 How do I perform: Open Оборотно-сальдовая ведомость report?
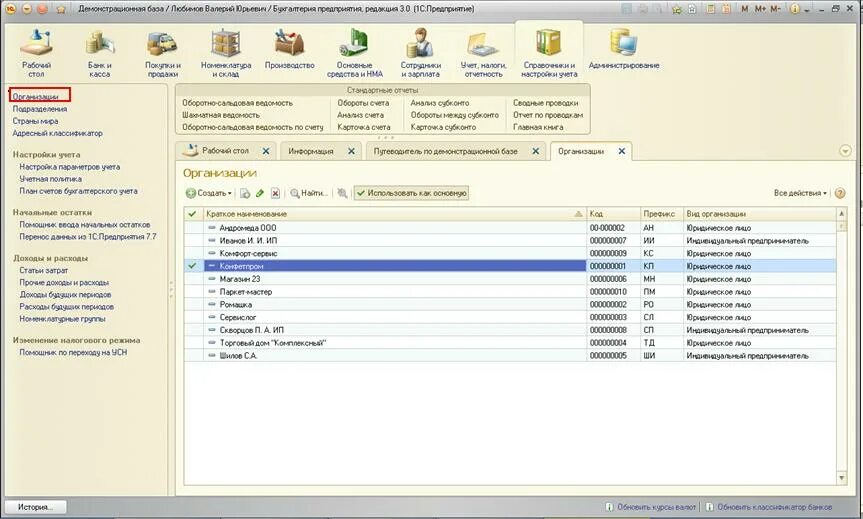237,103
